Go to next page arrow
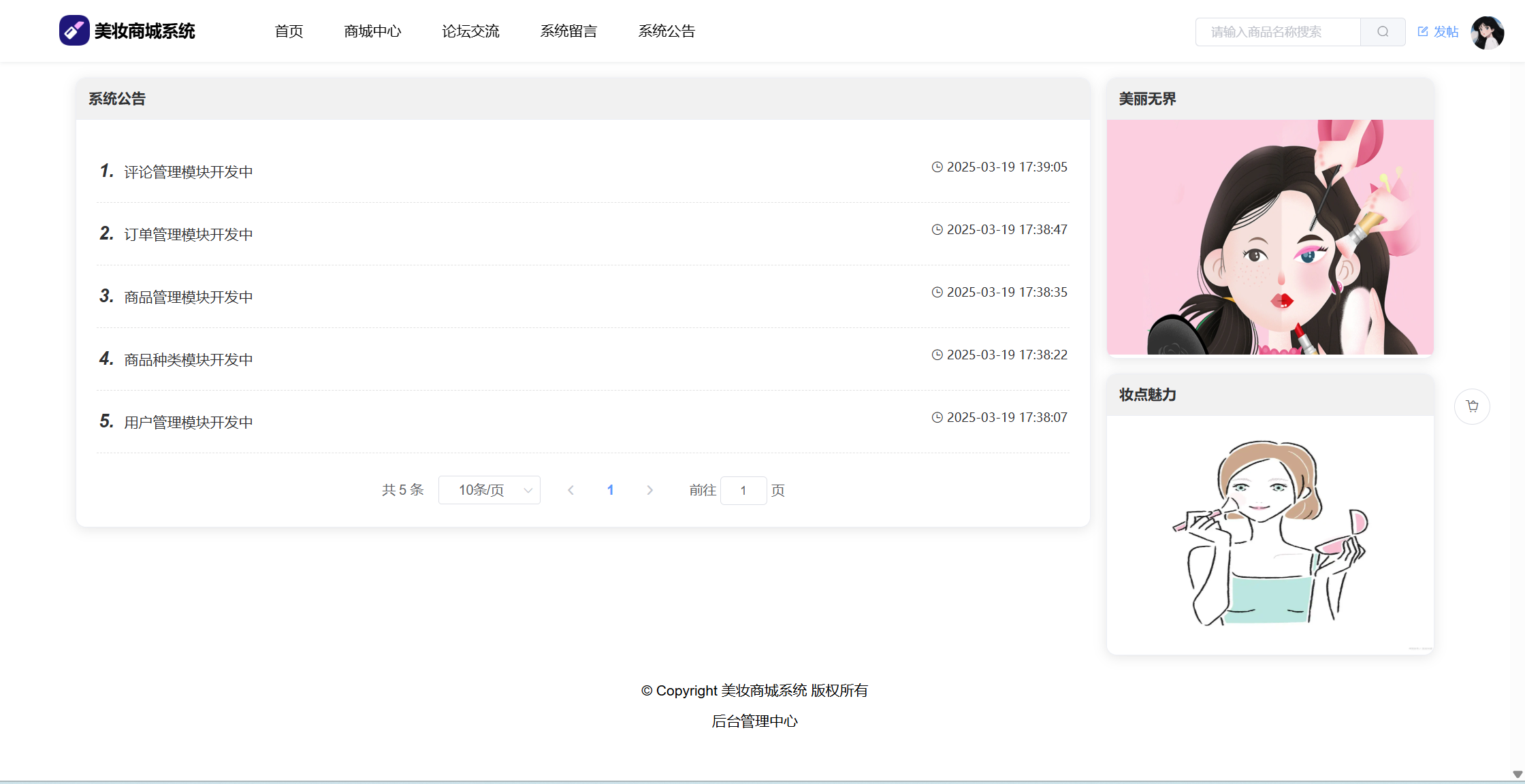The height and width of the screenshot is (784, 1525). 649,490
